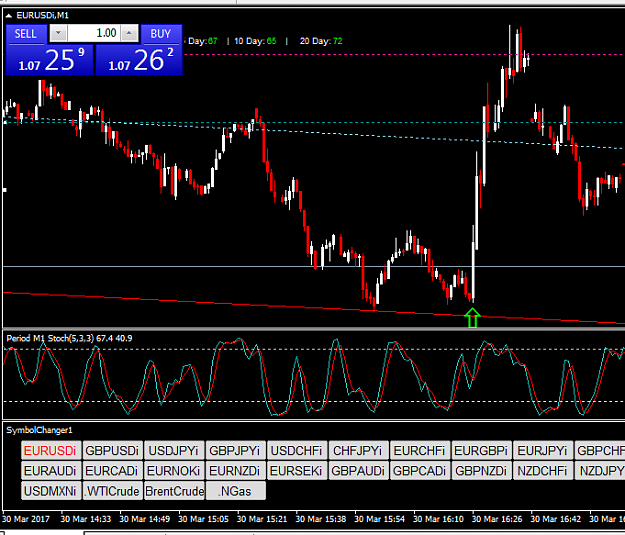This screenshot has width=625, height=535.
Task: Click the 30 Mar 14:33 time label
Action: [86, 519]
